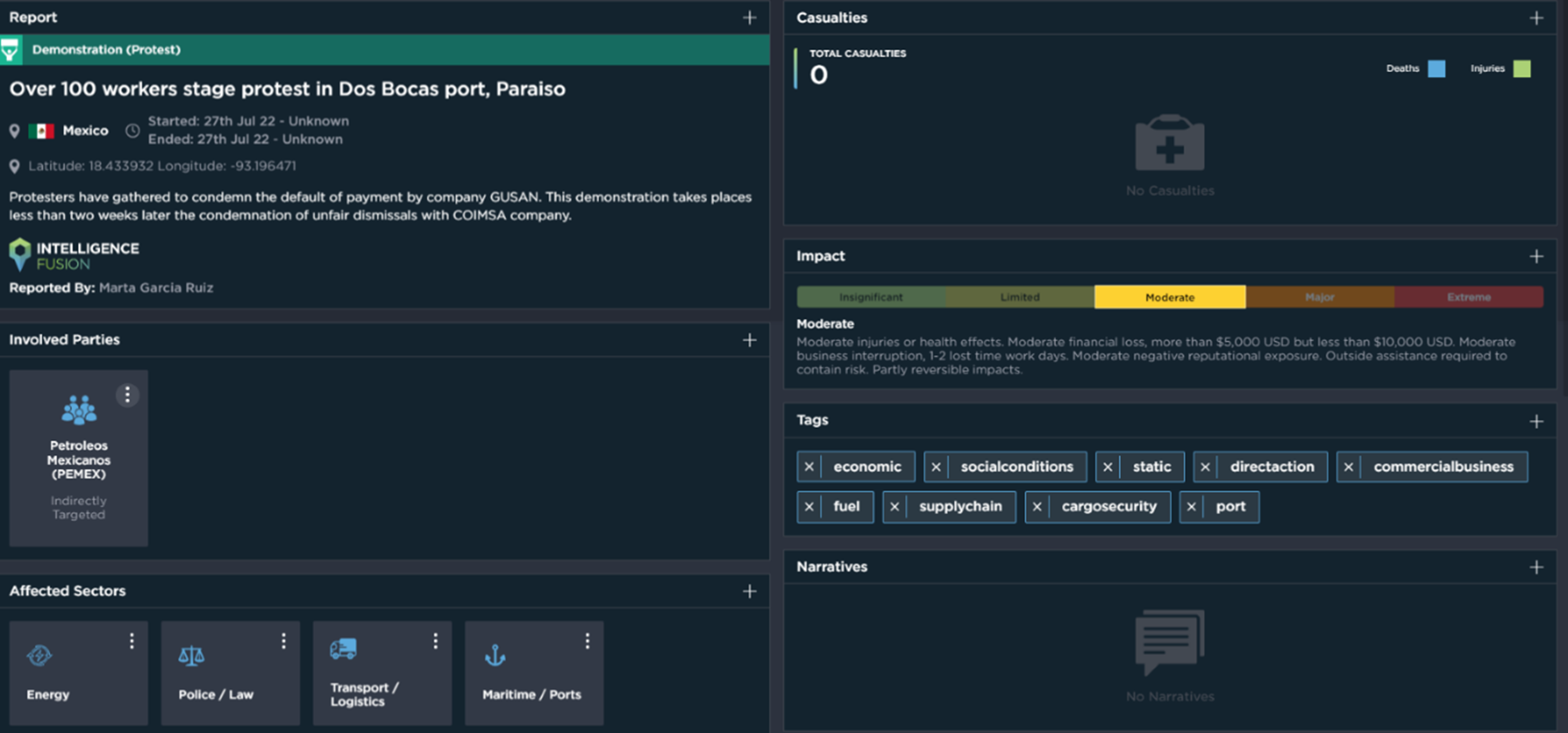Open Transport / Logistics card options menu
Image resolution: width=1568 pixels, height=733 pixels.
point(435,641)
